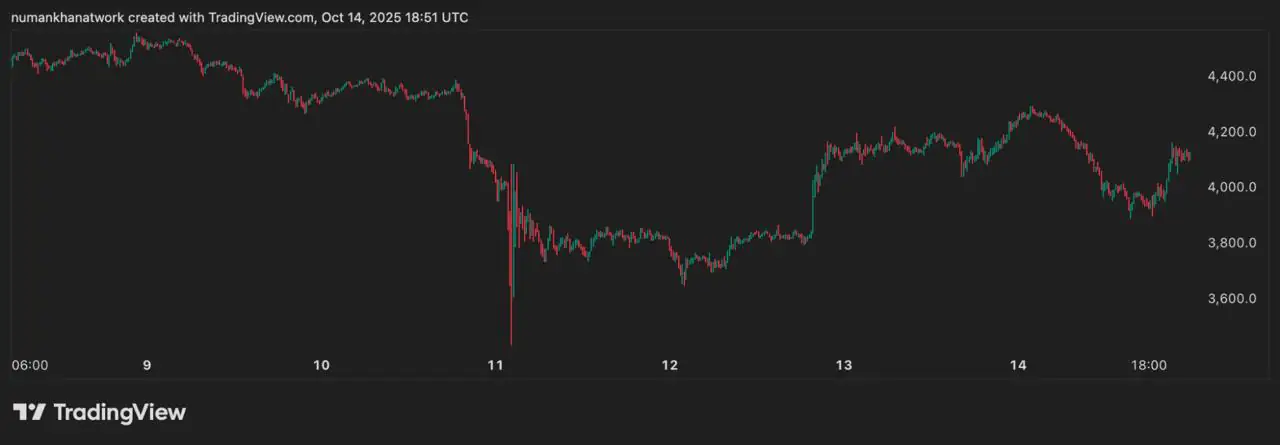Image resolution: width=1280 pixels, height=445 pixels.
Task: Select the 4,400.0 price axis label
Action: click(1231, 76)
